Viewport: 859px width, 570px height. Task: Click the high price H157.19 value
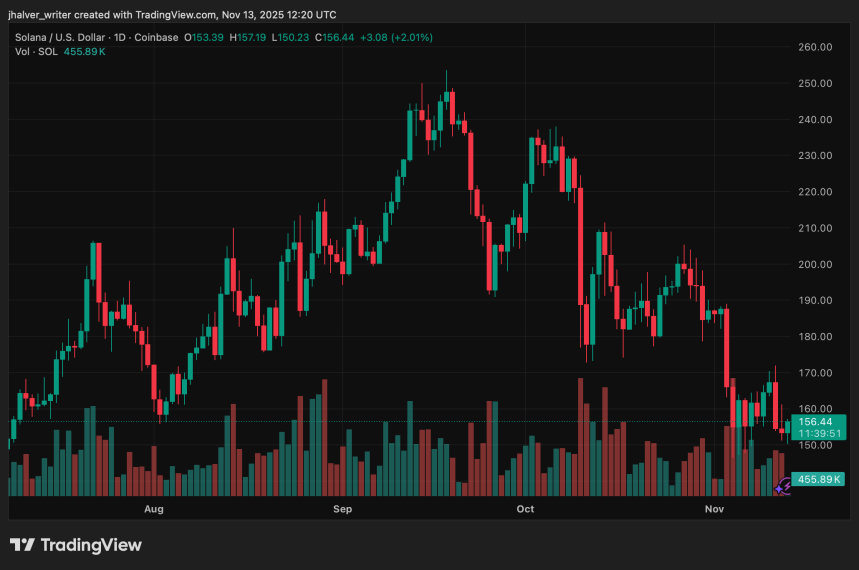[x=248, y=38]
